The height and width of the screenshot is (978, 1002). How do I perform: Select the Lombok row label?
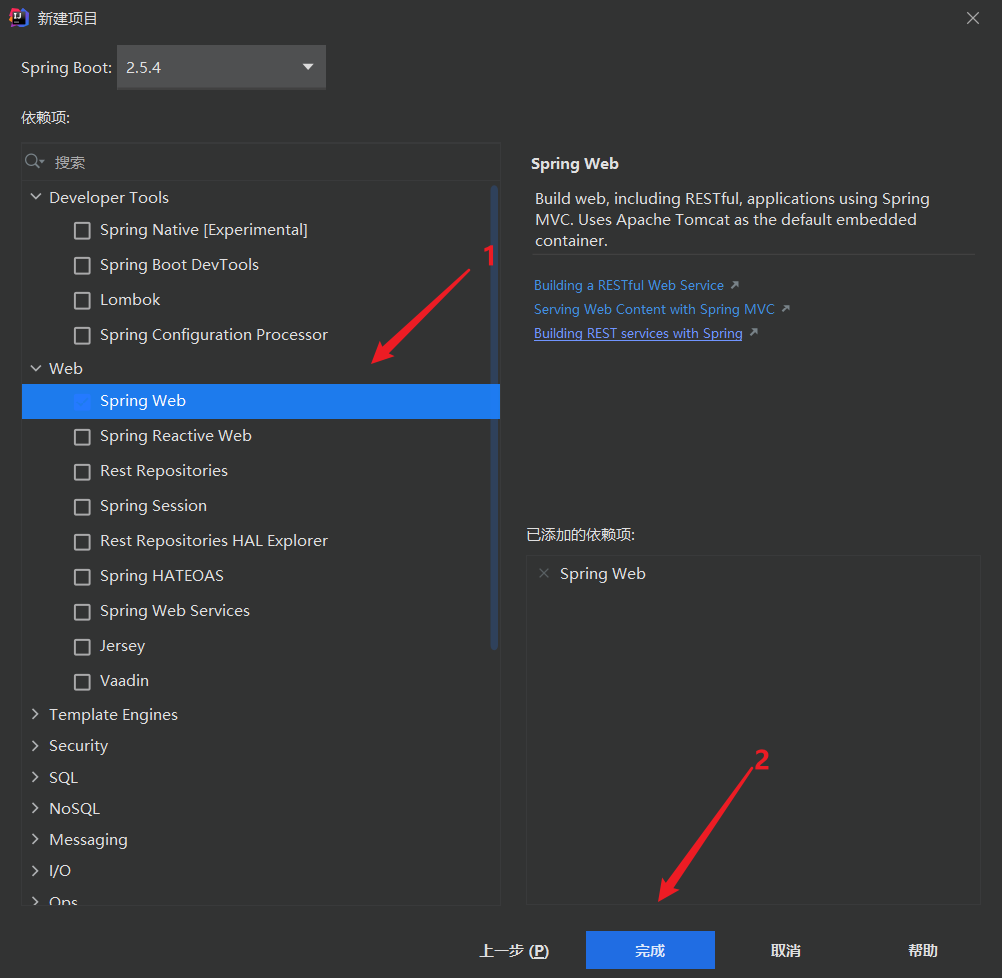(x=130, y=300)
